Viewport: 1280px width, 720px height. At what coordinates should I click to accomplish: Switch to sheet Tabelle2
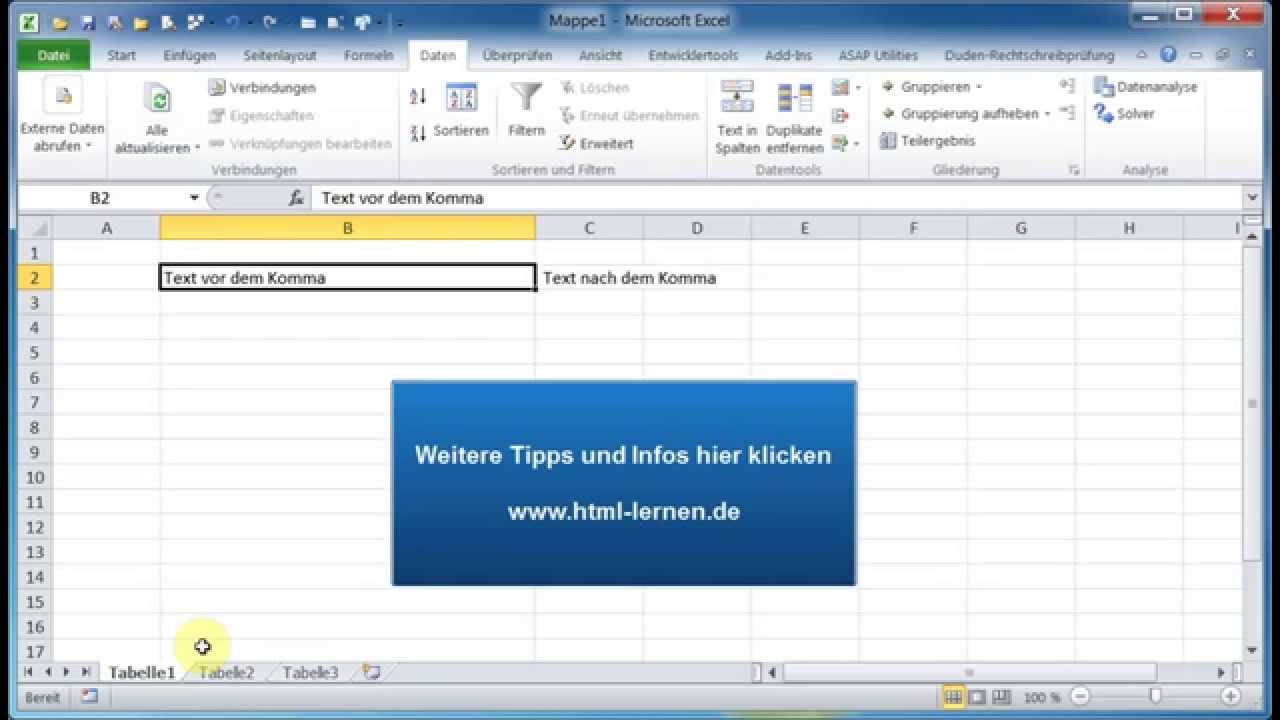227,672
